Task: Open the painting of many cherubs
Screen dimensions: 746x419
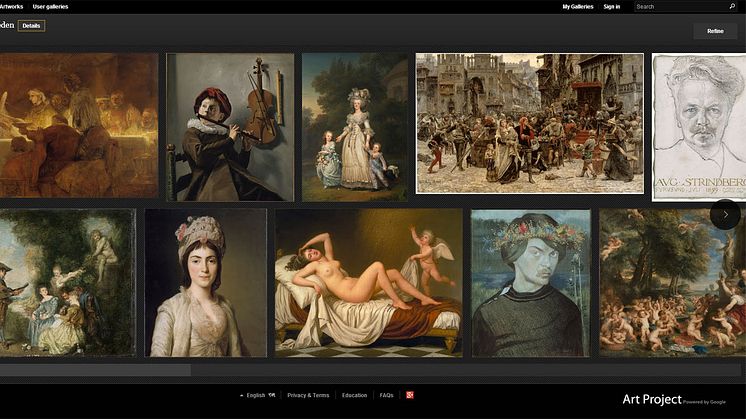Action: (x=673, y=283)
